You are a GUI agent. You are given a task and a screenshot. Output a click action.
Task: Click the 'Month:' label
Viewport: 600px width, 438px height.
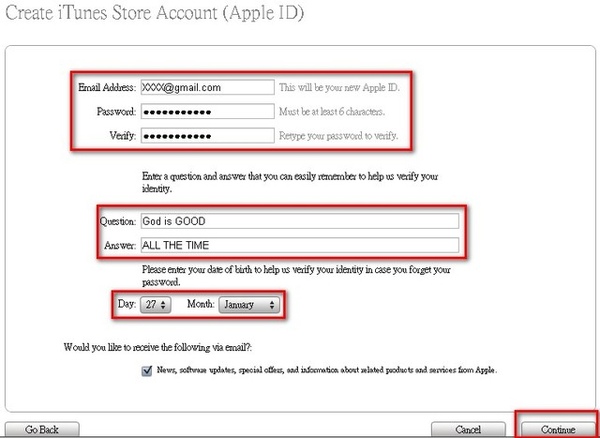(x=201, y=304)
